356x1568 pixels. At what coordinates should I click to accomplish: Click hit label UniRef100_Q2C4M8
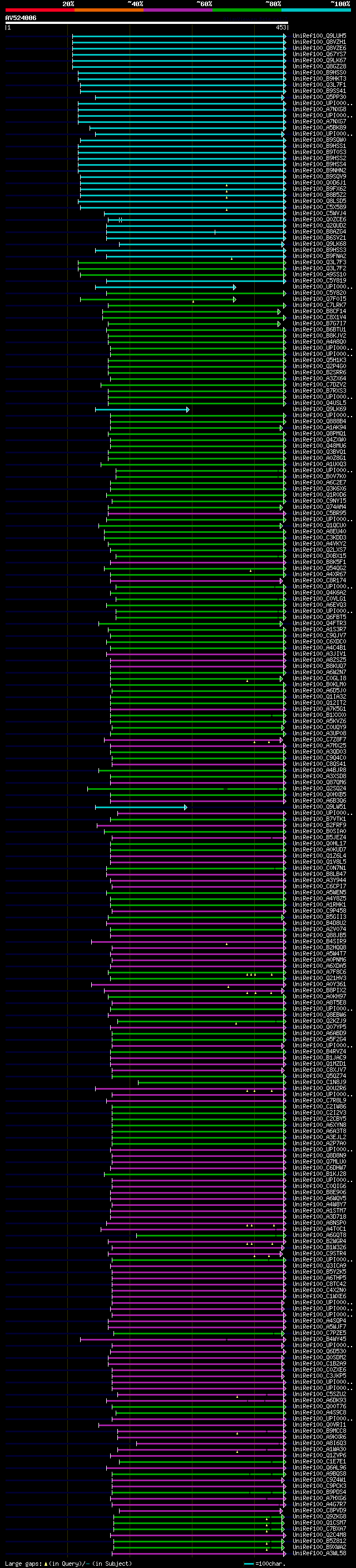click(319, 1535)
